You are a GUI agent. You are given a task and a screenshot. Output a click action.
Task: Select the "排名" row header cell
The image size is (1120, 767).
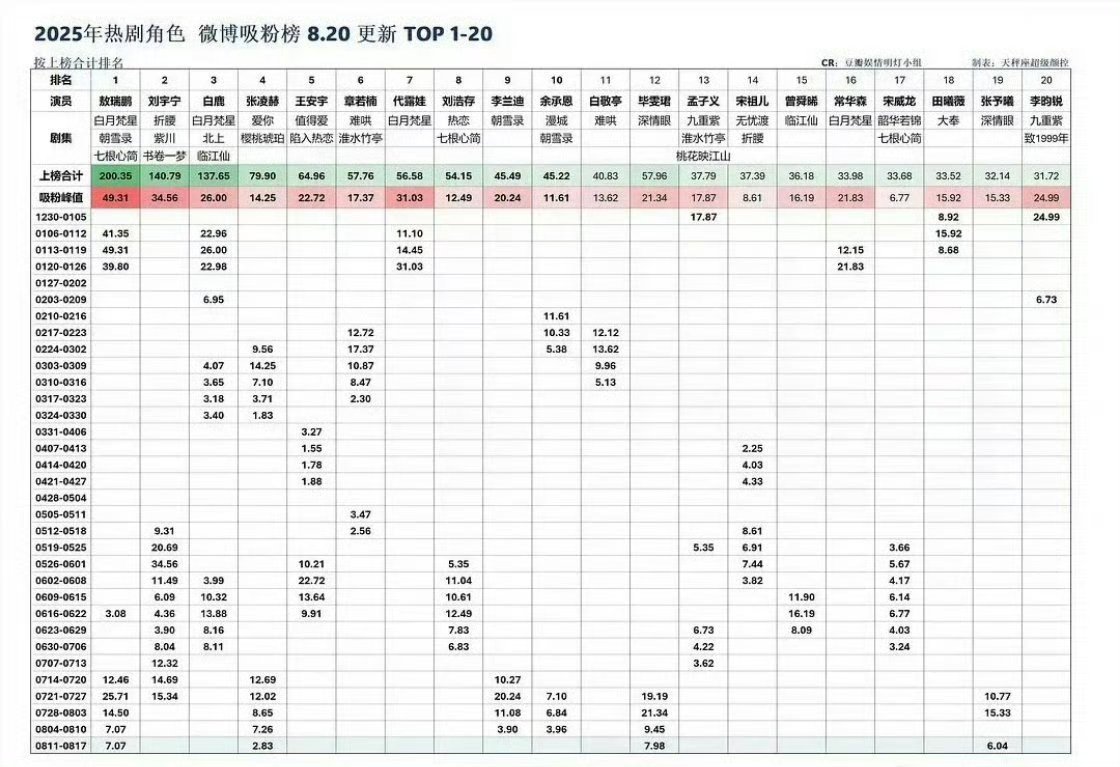61,80
